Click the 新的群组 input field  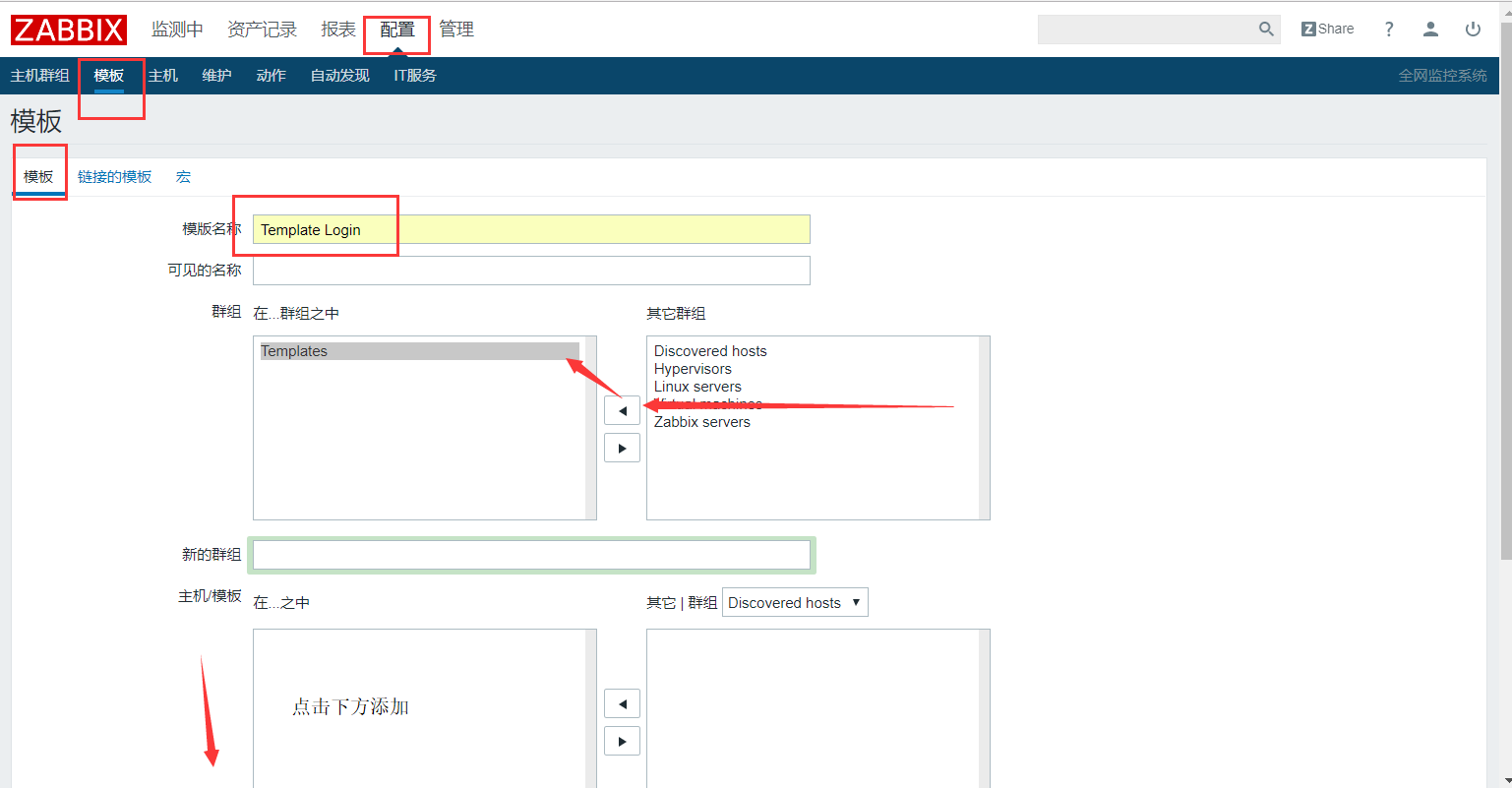click(531, 555)
